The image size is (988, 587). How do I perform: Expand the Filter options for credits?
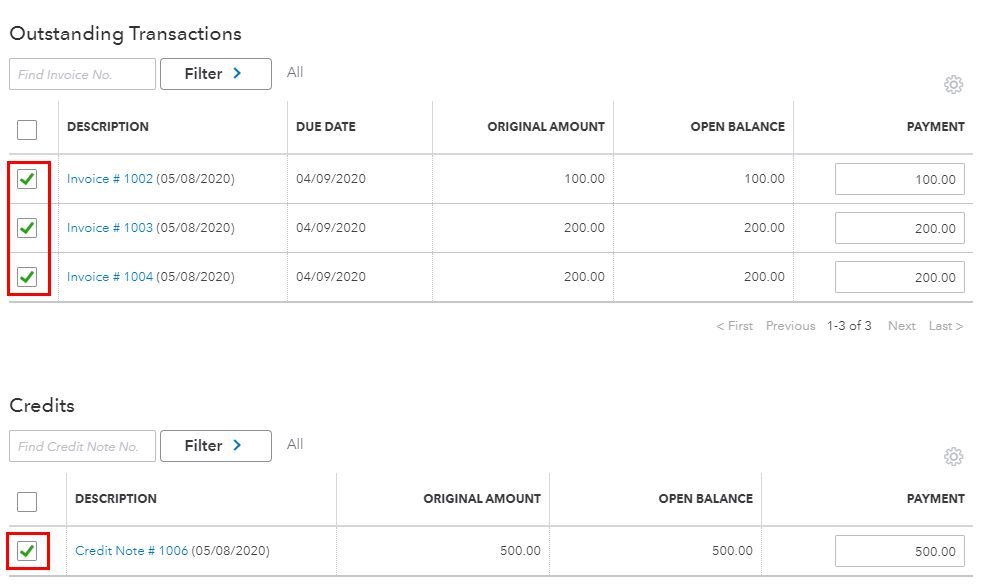215,446
